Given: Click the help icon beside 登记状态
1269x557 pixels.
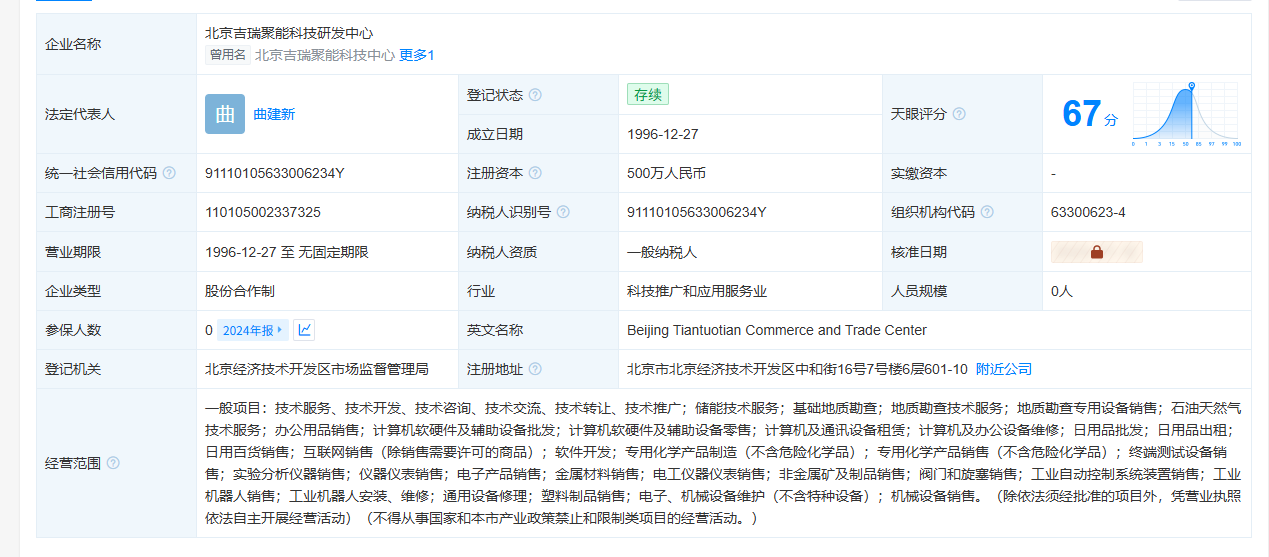Looking at the screenshot, I should coord(535,95).
